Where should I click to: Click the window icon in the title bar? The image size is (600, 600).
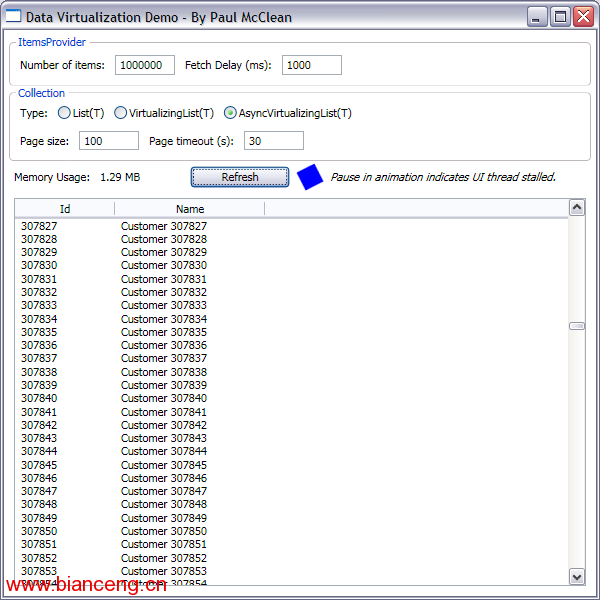[13, 16]
